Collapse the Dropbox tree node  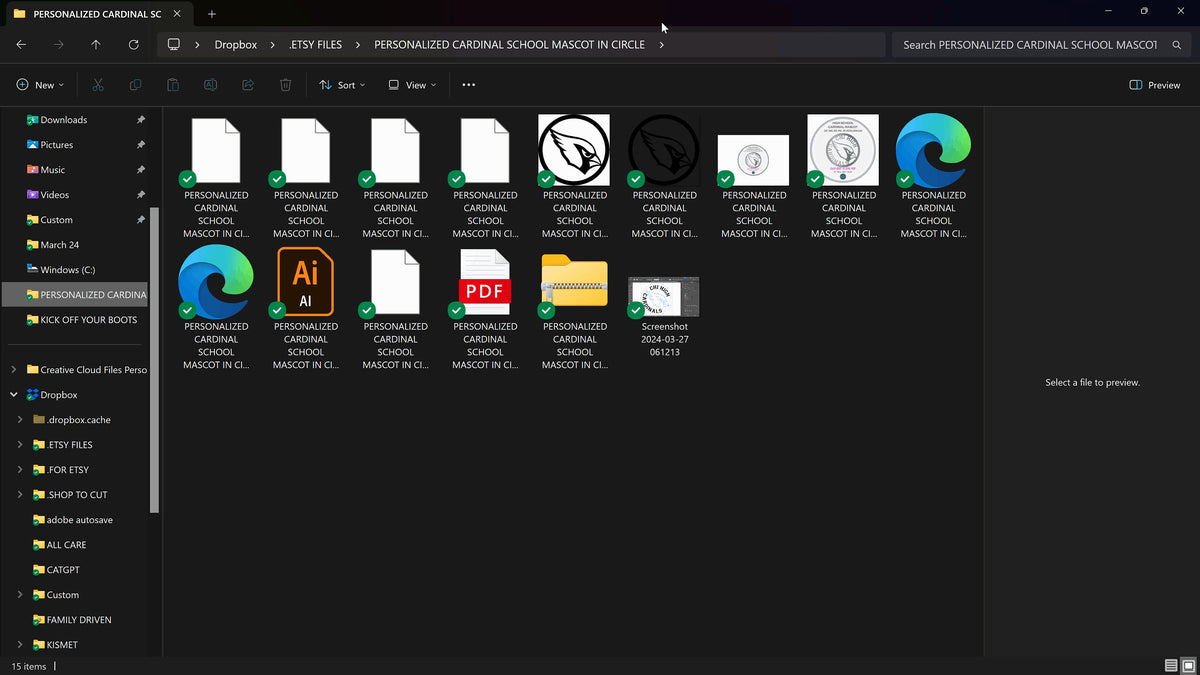14,395
